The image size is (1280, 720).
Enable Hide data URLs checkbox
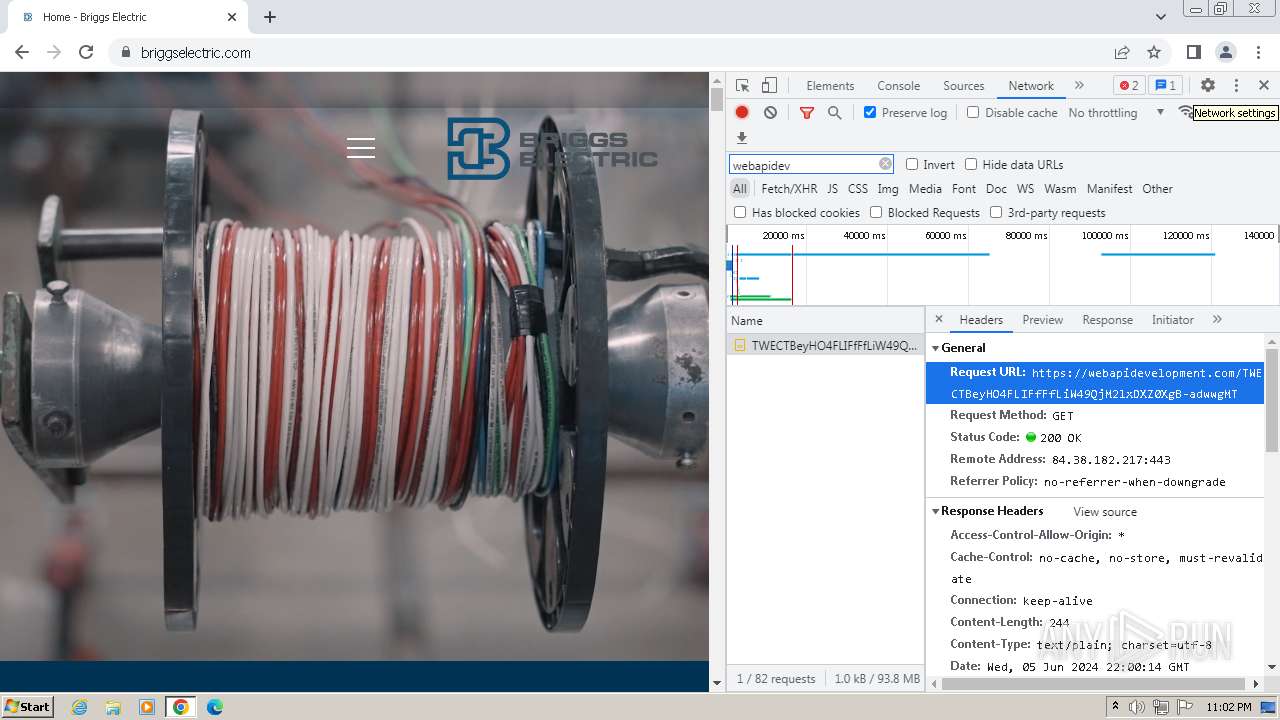point(971,164)
